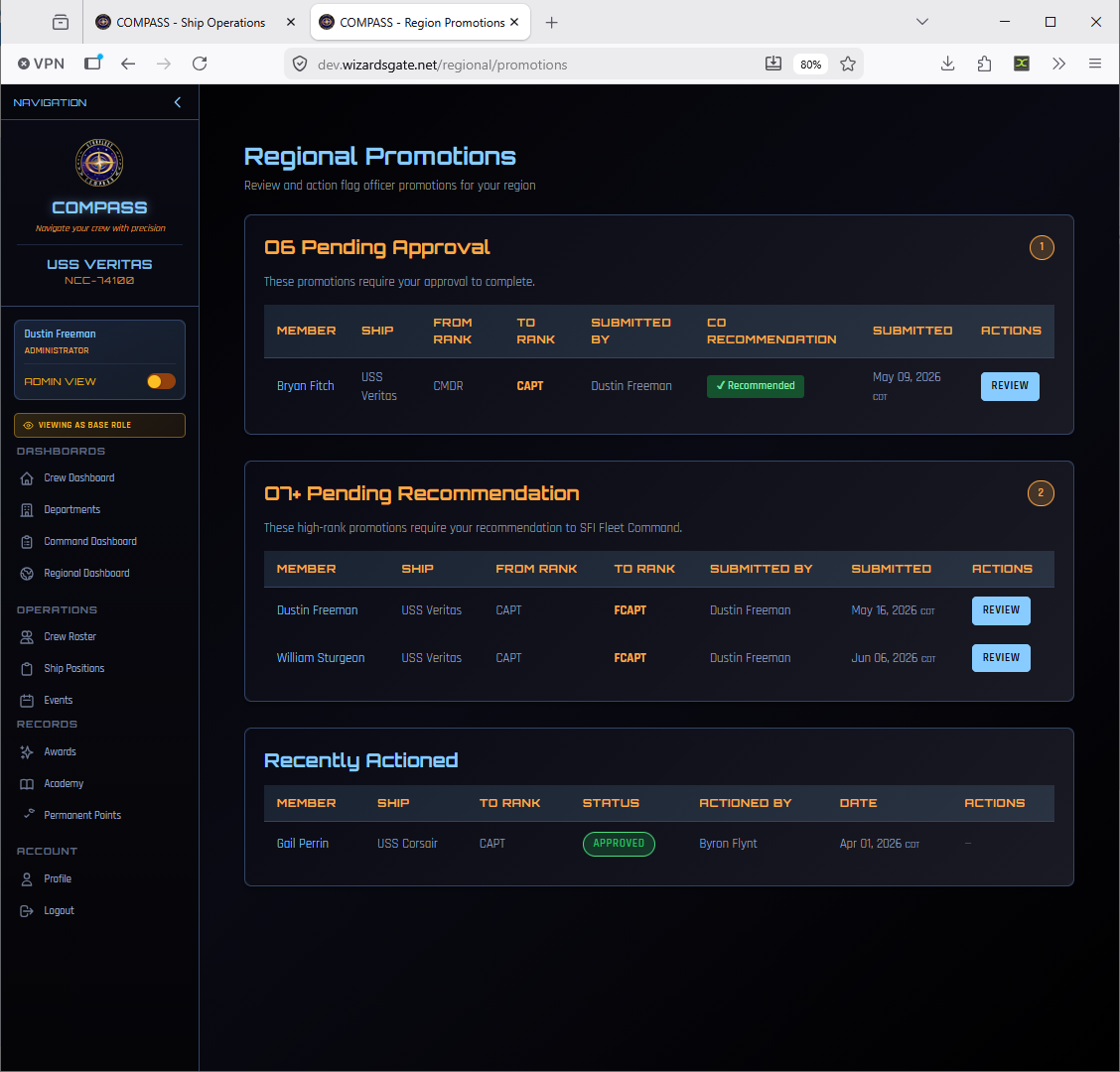The height and width of the screenshot is (1072, 1120).
Task: Click the shield tracking protection icon
Action: [x=300, y=65]
